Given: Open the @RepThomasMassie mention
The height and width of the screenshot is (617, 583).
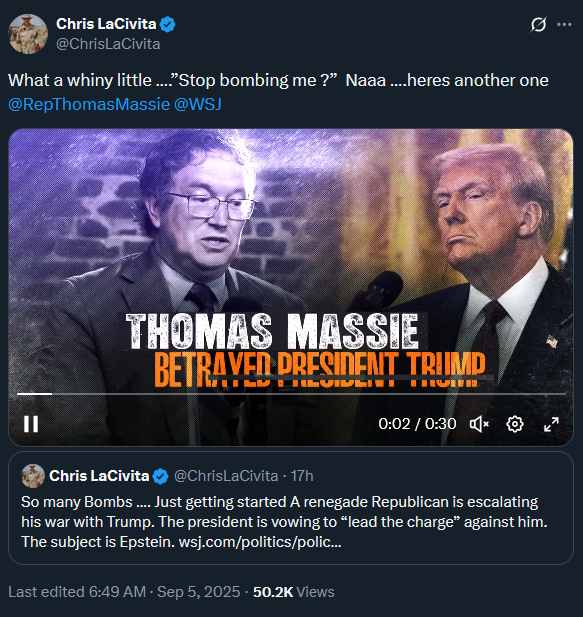Looking at the screenshot, I should [89, 104].
